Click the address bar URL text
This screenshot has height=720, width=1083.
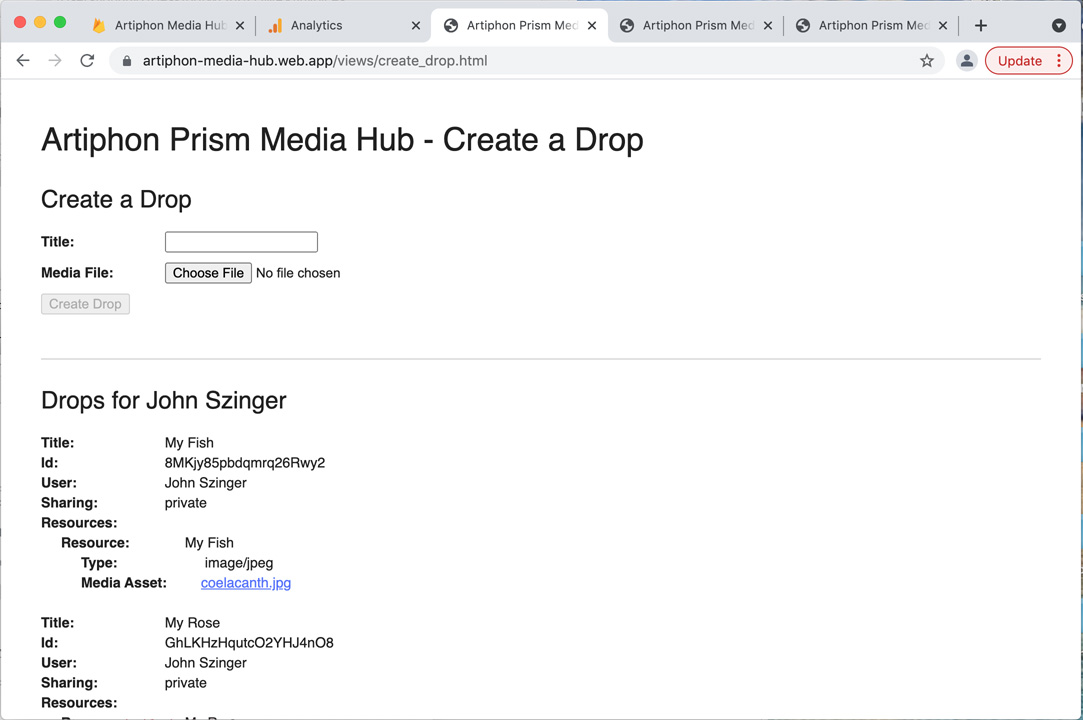(x=315, y=61)
